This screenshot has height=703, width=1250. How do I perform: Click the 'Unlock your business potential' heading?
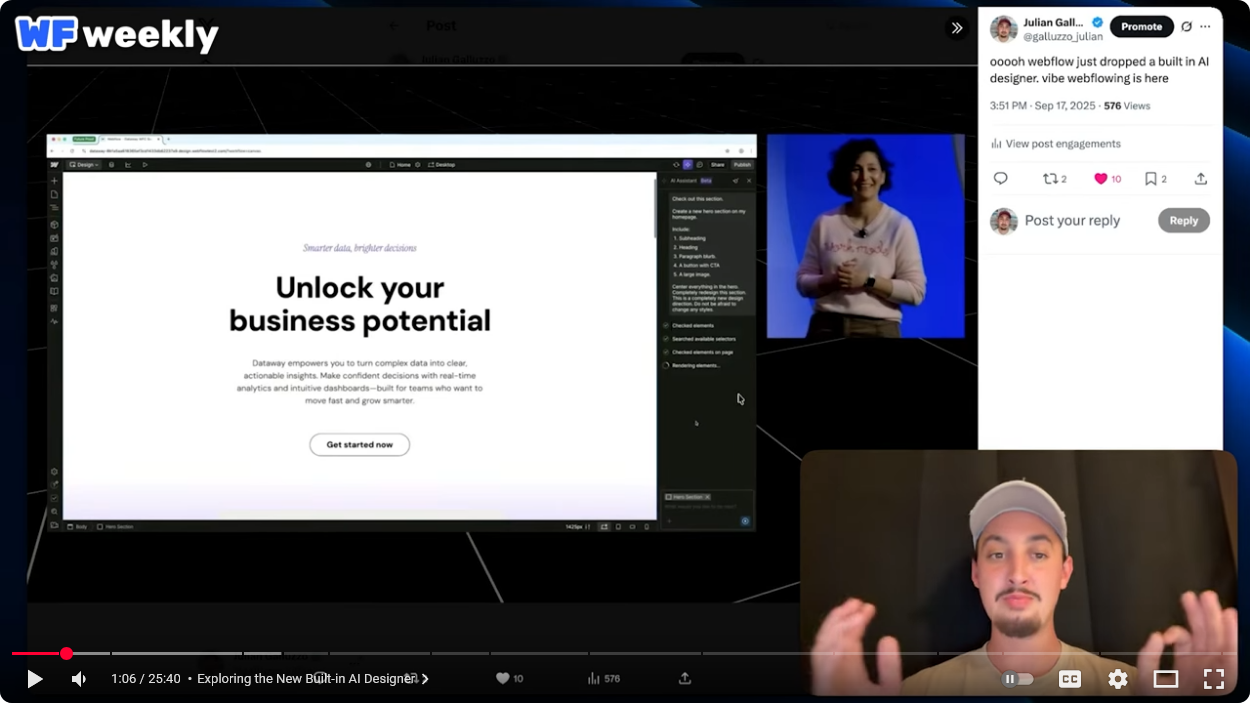360,304
